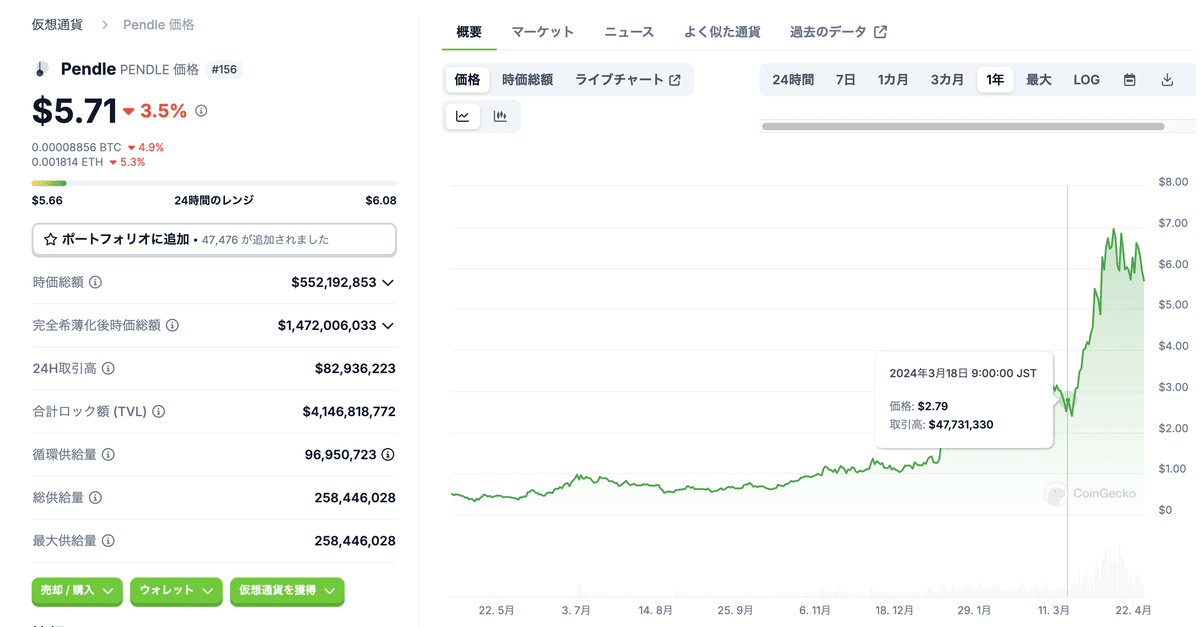The height and width of the screenshot is (627, 1200).
Task: Open info icon next to 96,950,723 value
Action: pyautogui.click(x=388, y=455)
